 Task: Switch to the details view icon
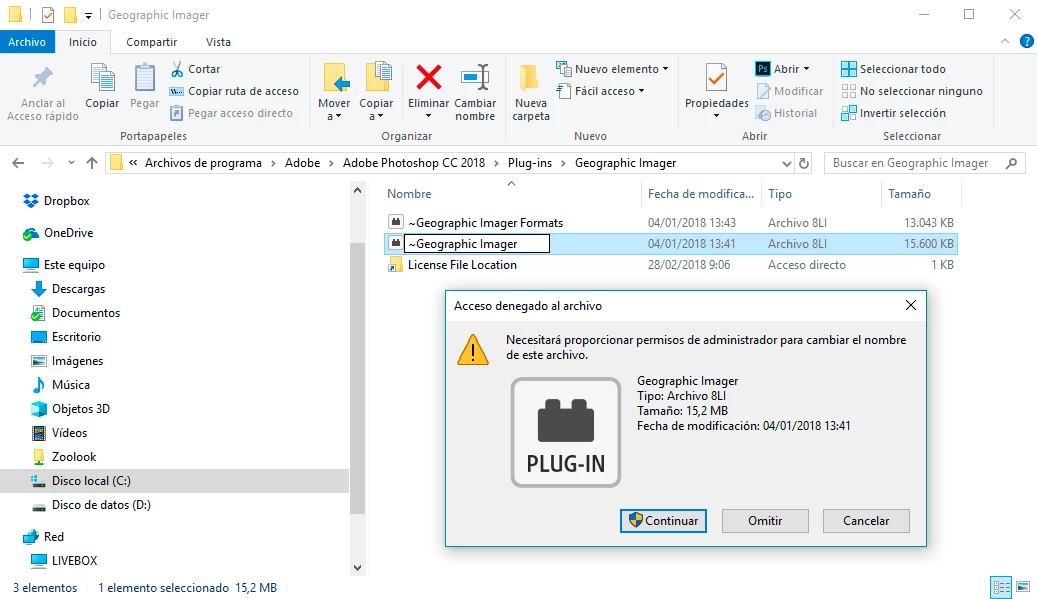1001,587
